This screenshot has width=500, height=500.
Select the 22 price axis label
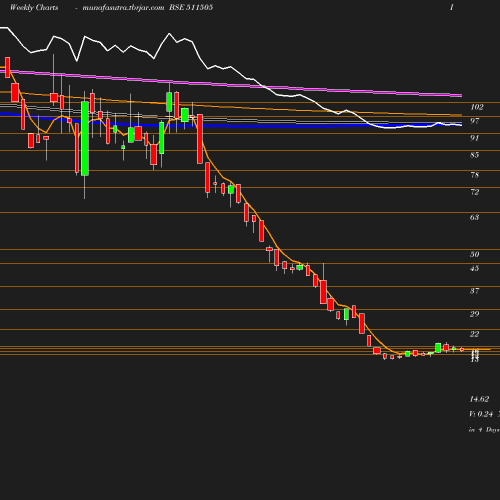tap(474, 334)
